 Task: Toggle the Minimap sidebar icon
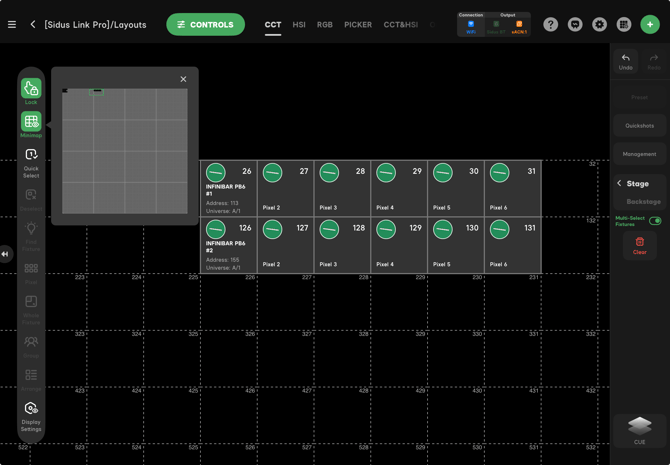pos(31,124)
